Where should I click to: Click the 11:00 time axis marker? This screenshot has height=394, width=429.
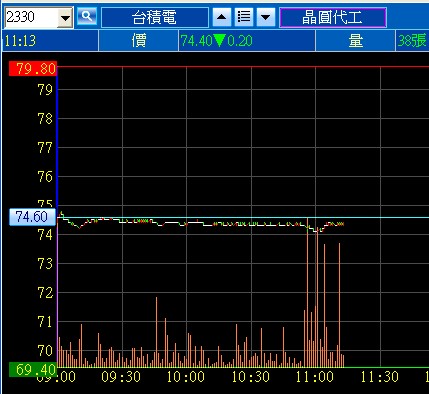(315, 377)
